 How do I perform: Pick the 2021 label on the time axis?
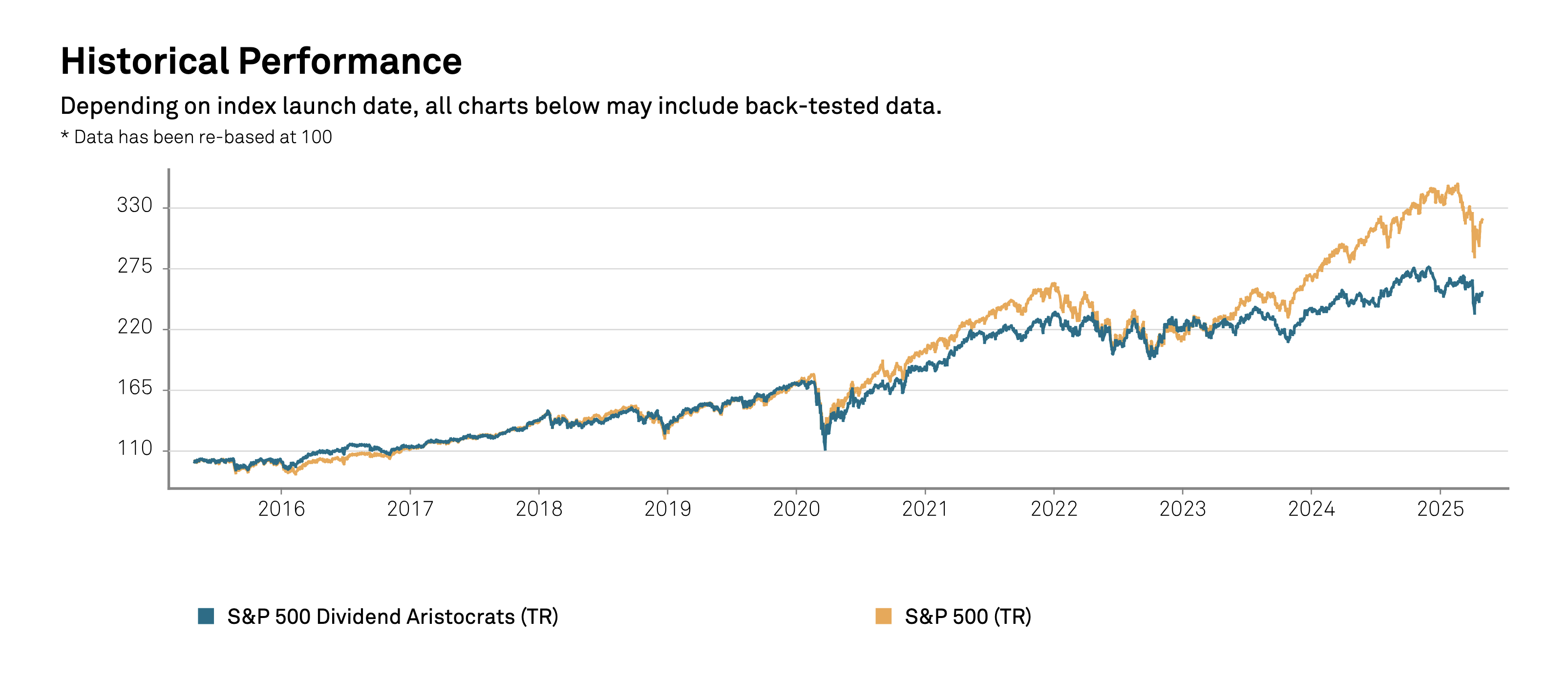925,509
